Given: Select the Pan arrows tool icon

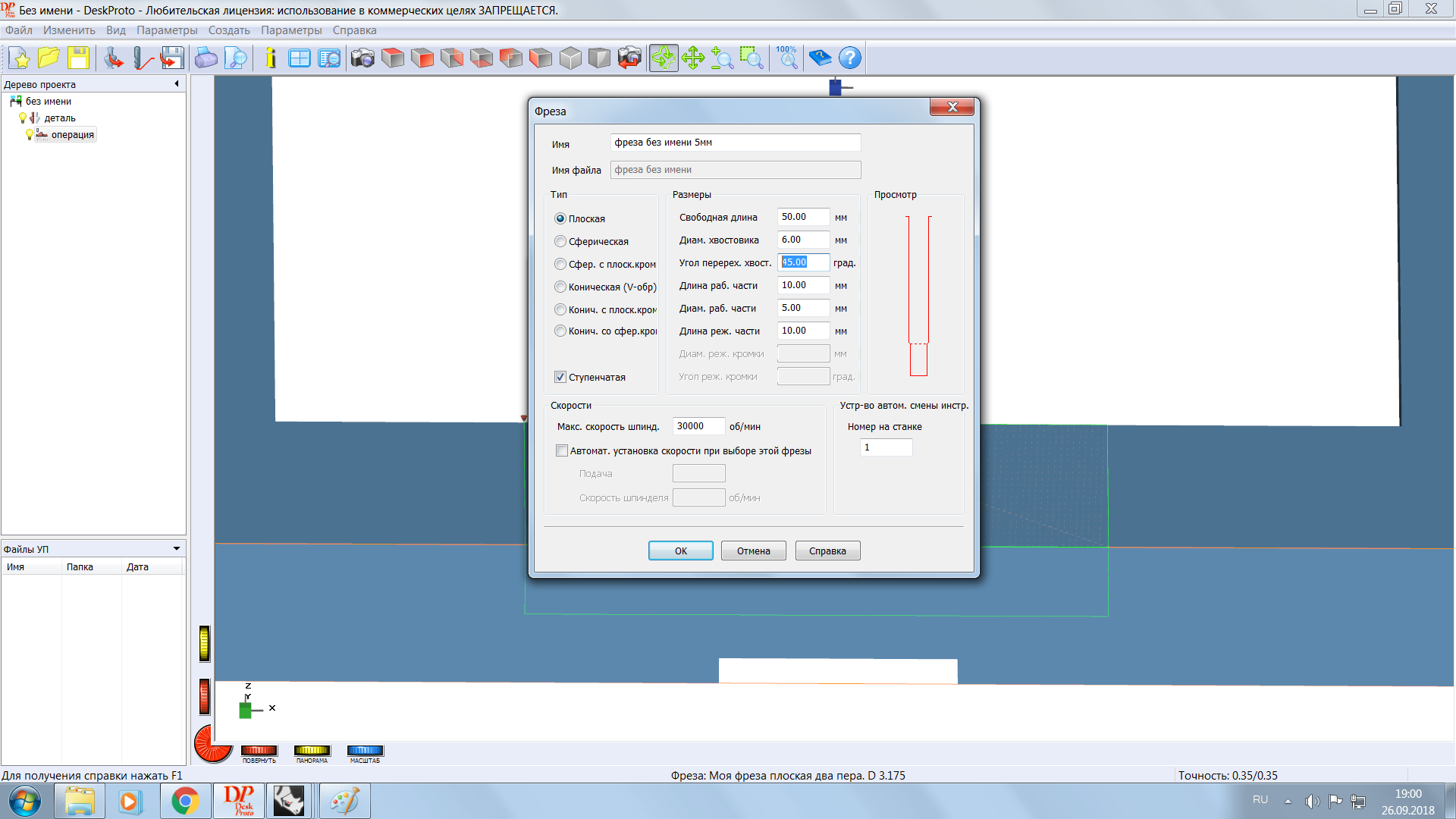Looking at the screenshot, I should point(693,58).
